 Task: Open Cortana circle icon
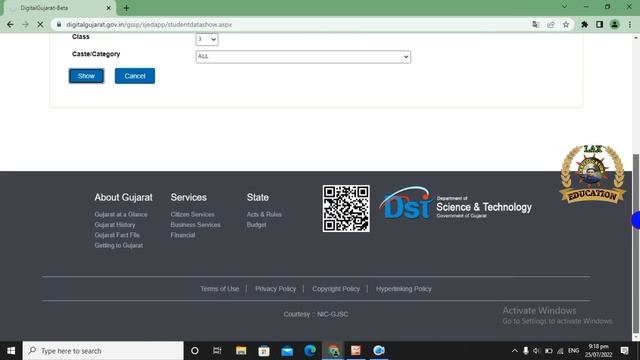[x=195, y=351]
